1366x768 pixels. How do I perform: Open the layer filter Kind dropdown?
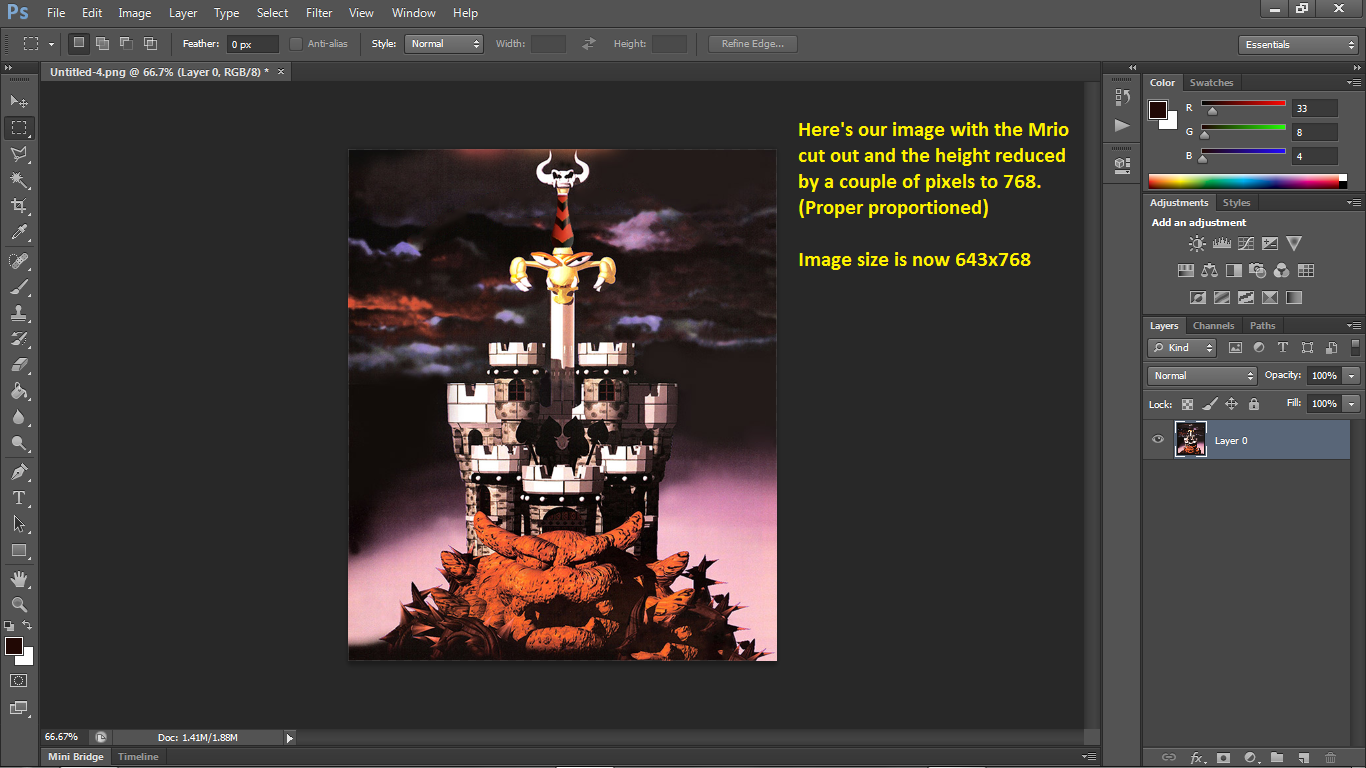pos(1182,348)
